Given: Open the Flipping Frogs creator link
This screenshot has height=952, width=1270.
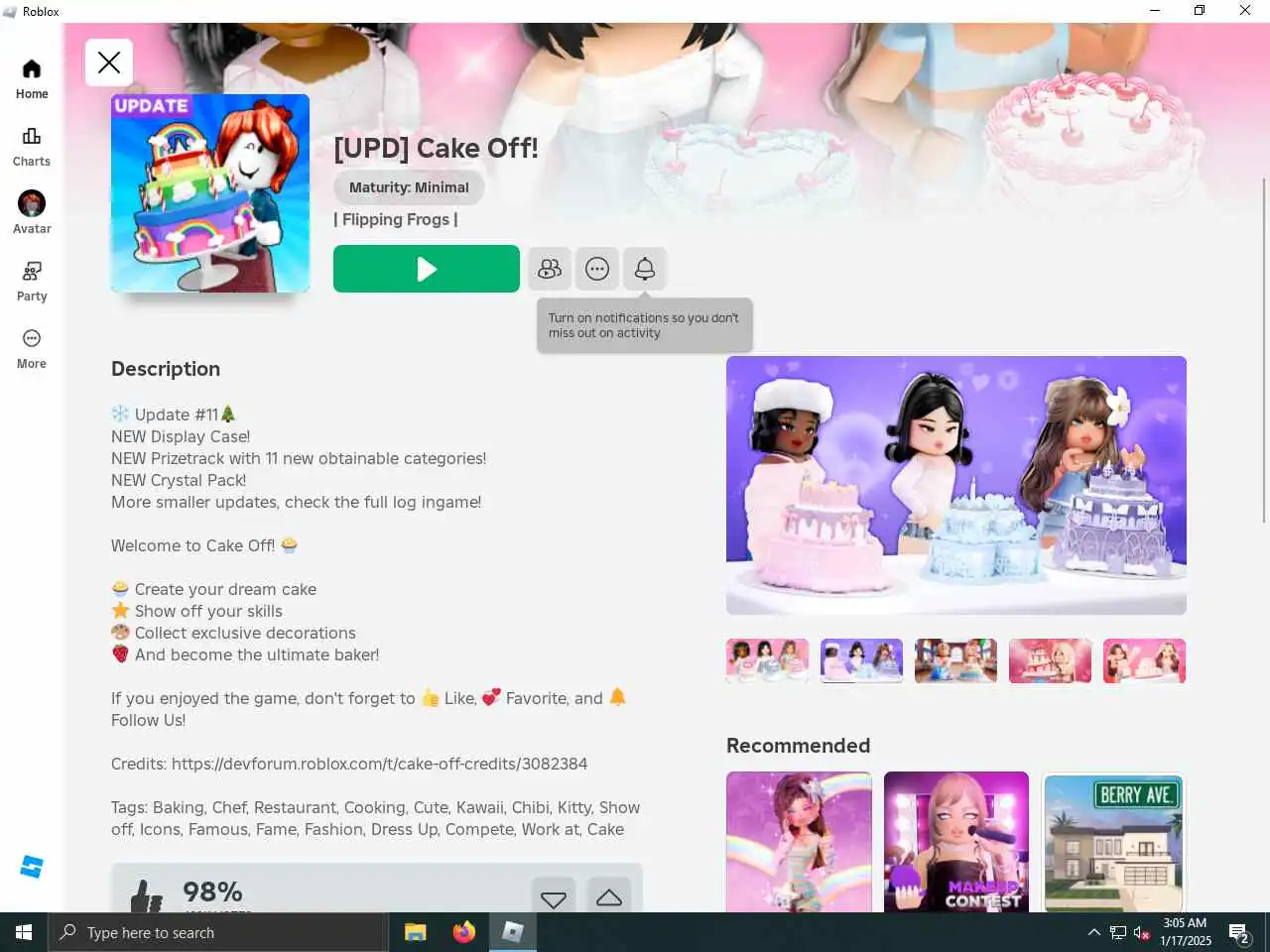Looking at the screenshot, I should [x=396, y=219].
